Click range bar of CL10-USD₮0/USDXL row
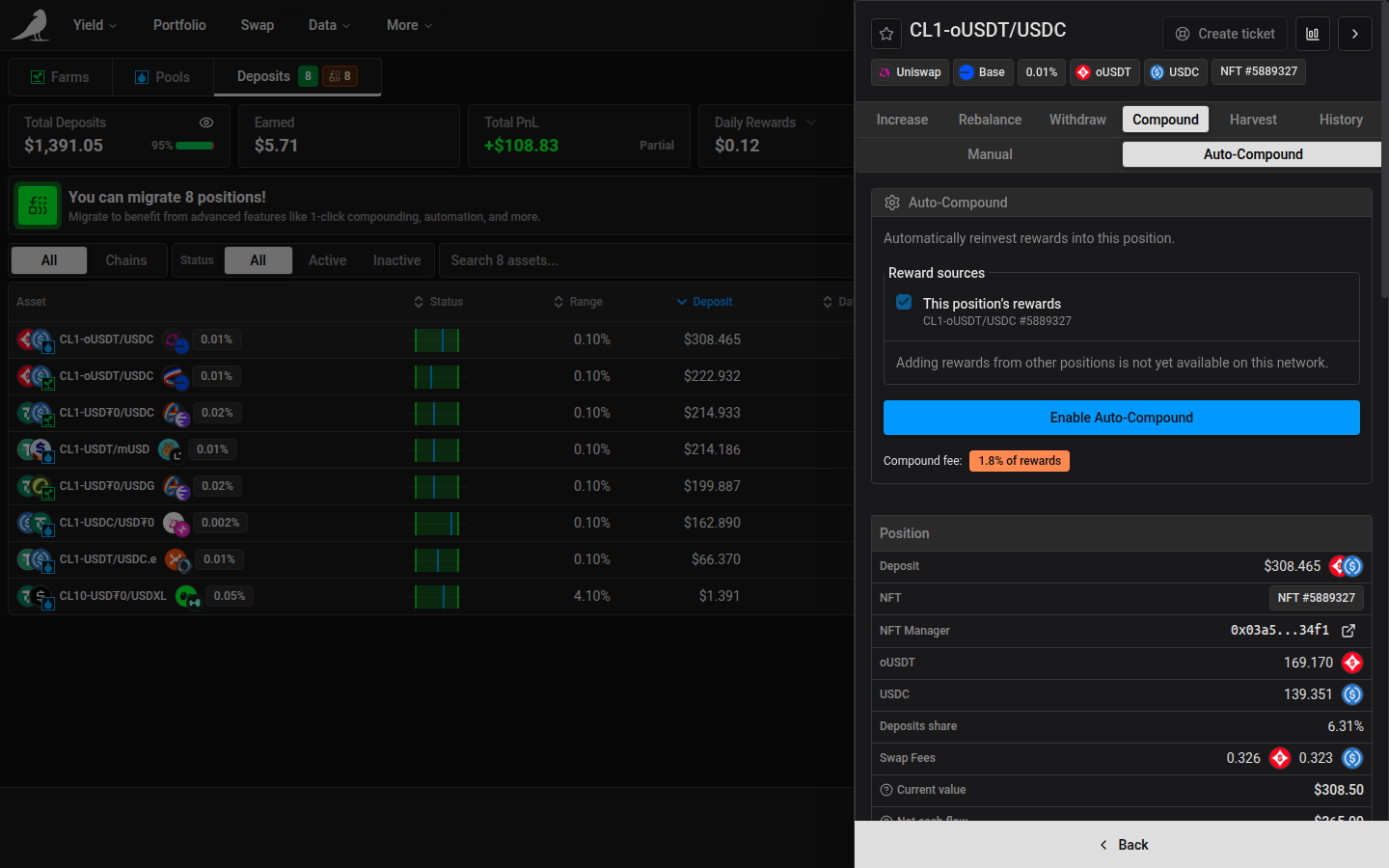The width and height of the screenshot is (1389, 868). click(x=437, y=596)
